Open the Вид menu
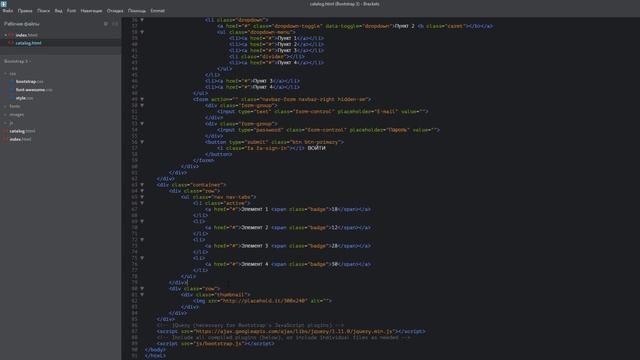Screen dimensions: 640x360 (x=58, y=11)
